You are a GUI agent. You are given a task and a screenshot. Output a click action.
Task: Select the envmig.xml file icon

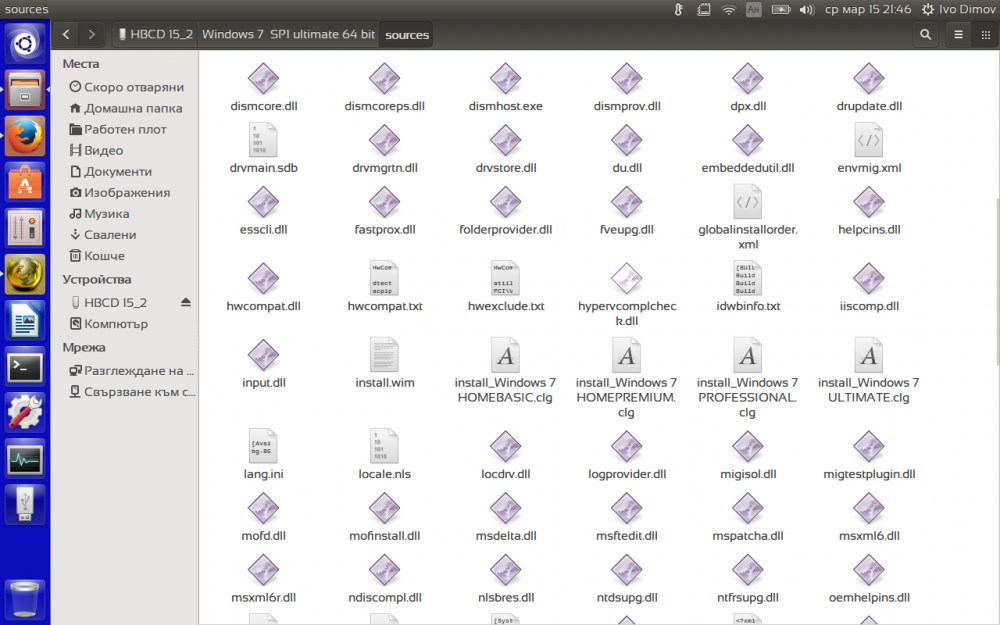(x=869, y=140)
